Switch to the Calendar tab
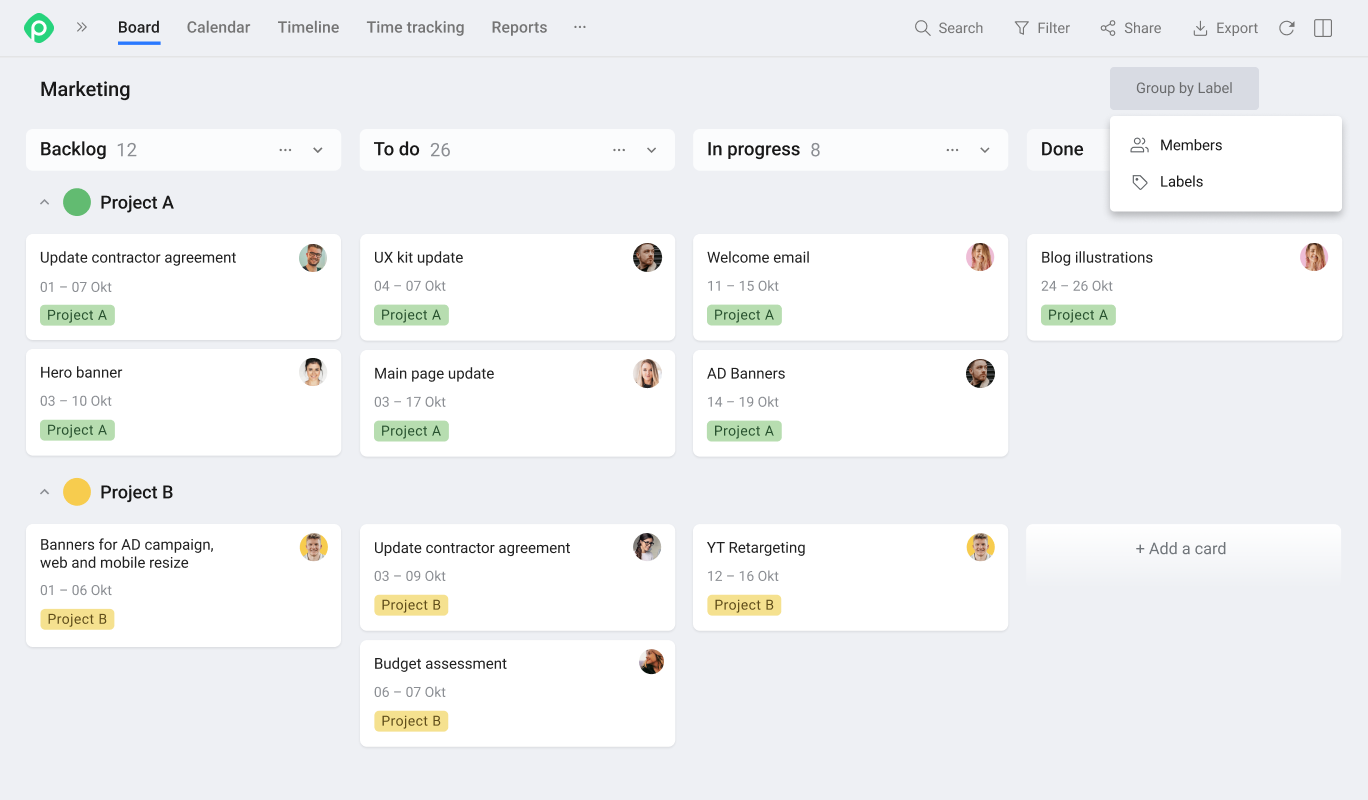1368x800 pixels. [218, 28]
